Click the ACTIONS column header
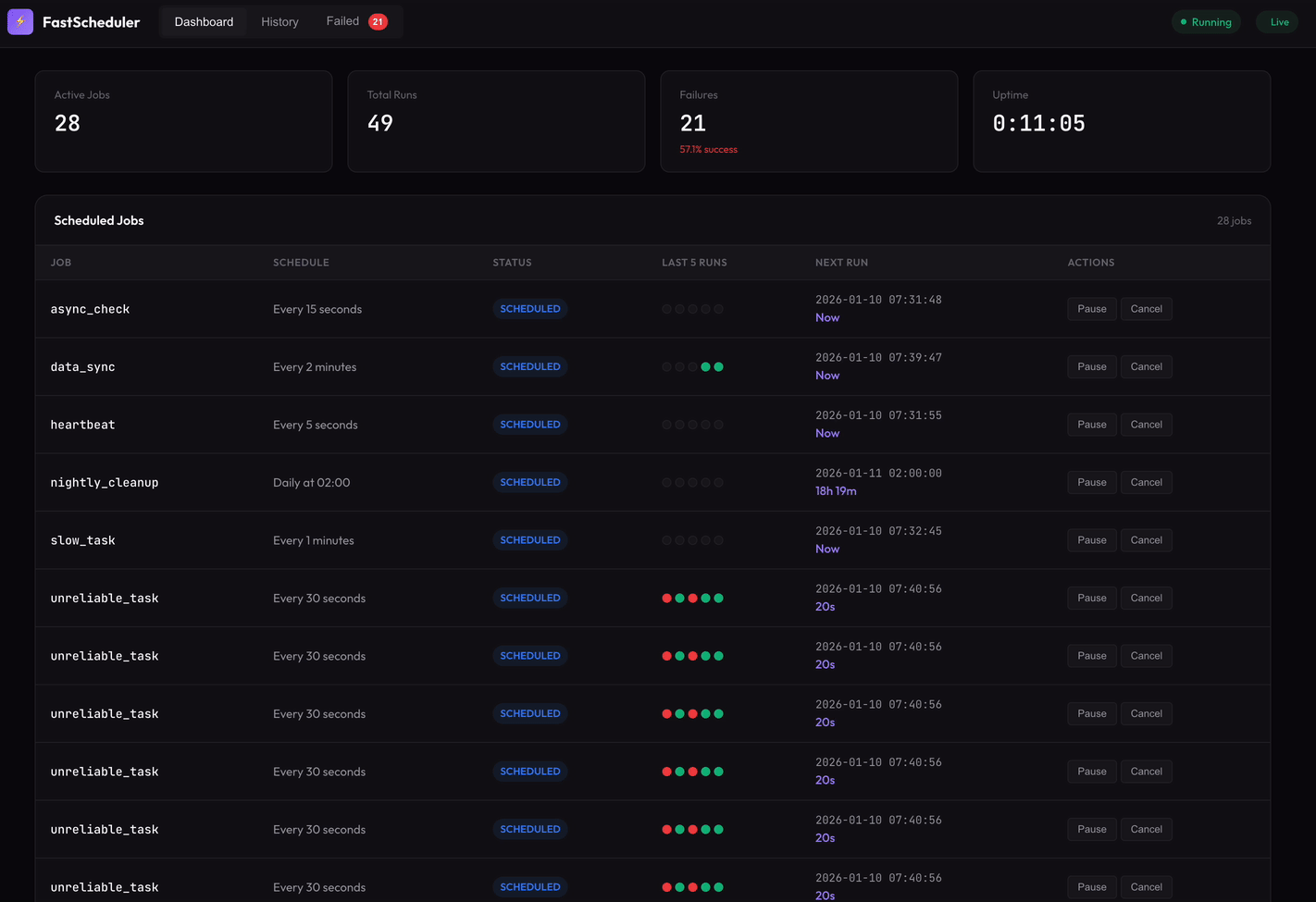This screenshot has height=902, width=1316. coord(1091,263)
